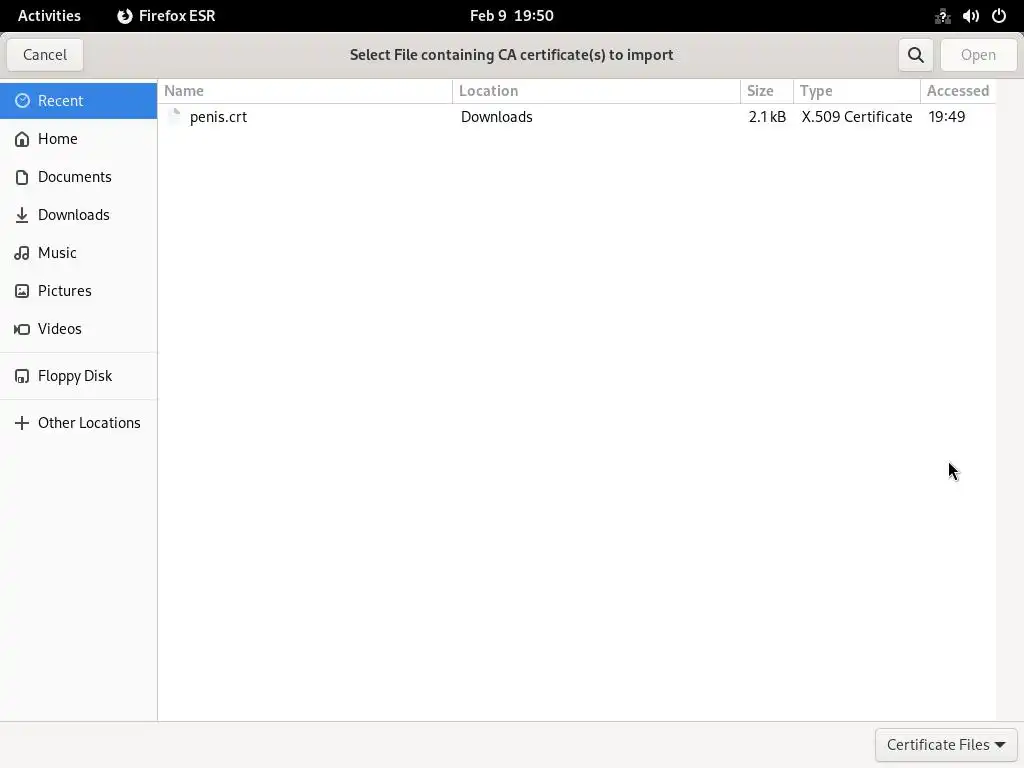The width and height of the screenshot is (1024, 768).
Task: Sort files by the Location column header
Action: 596,91
